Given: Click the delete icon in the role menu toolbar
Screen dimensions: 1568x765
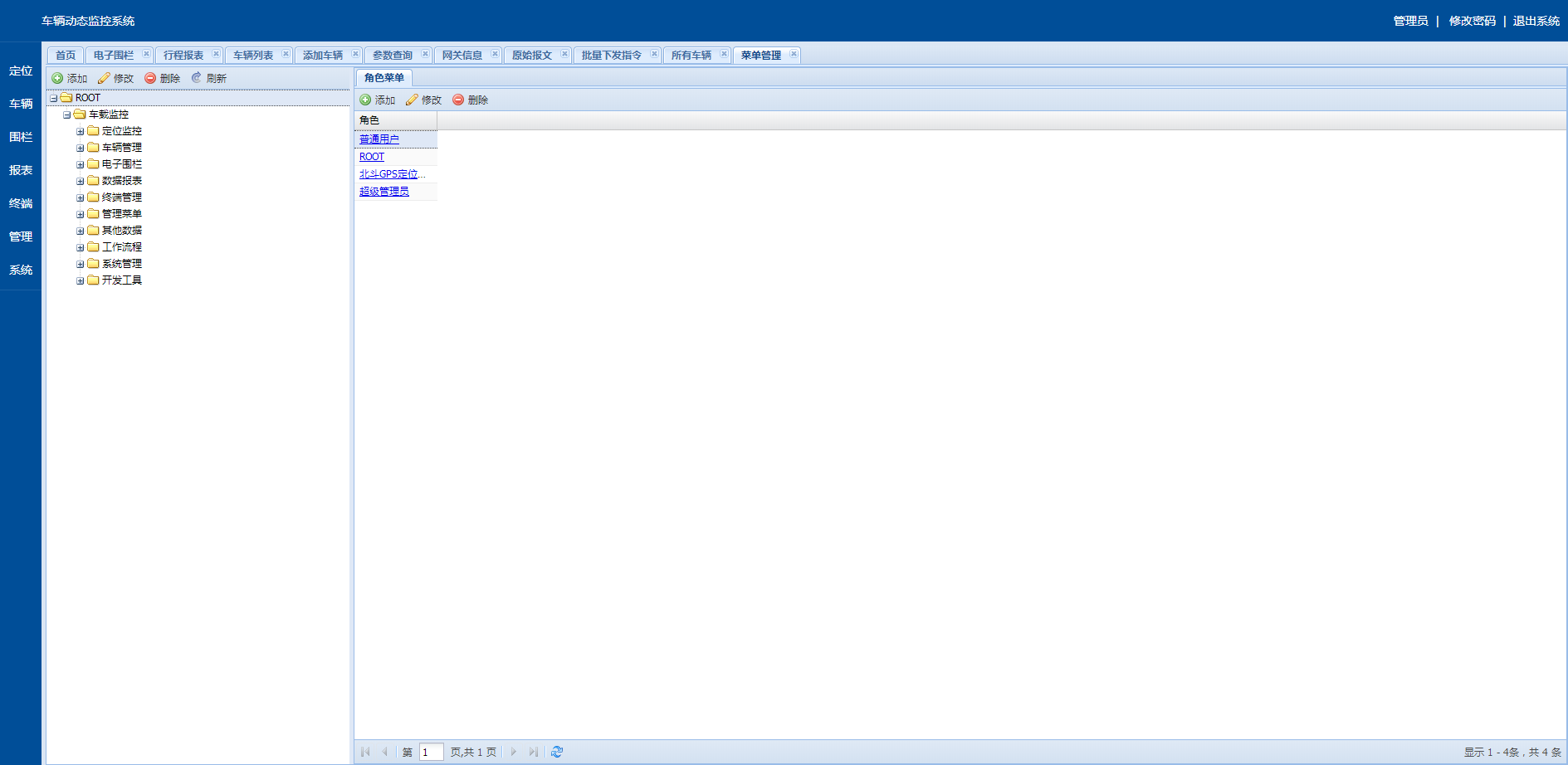Looking at the screenshot, I should [x=458, y=100].
